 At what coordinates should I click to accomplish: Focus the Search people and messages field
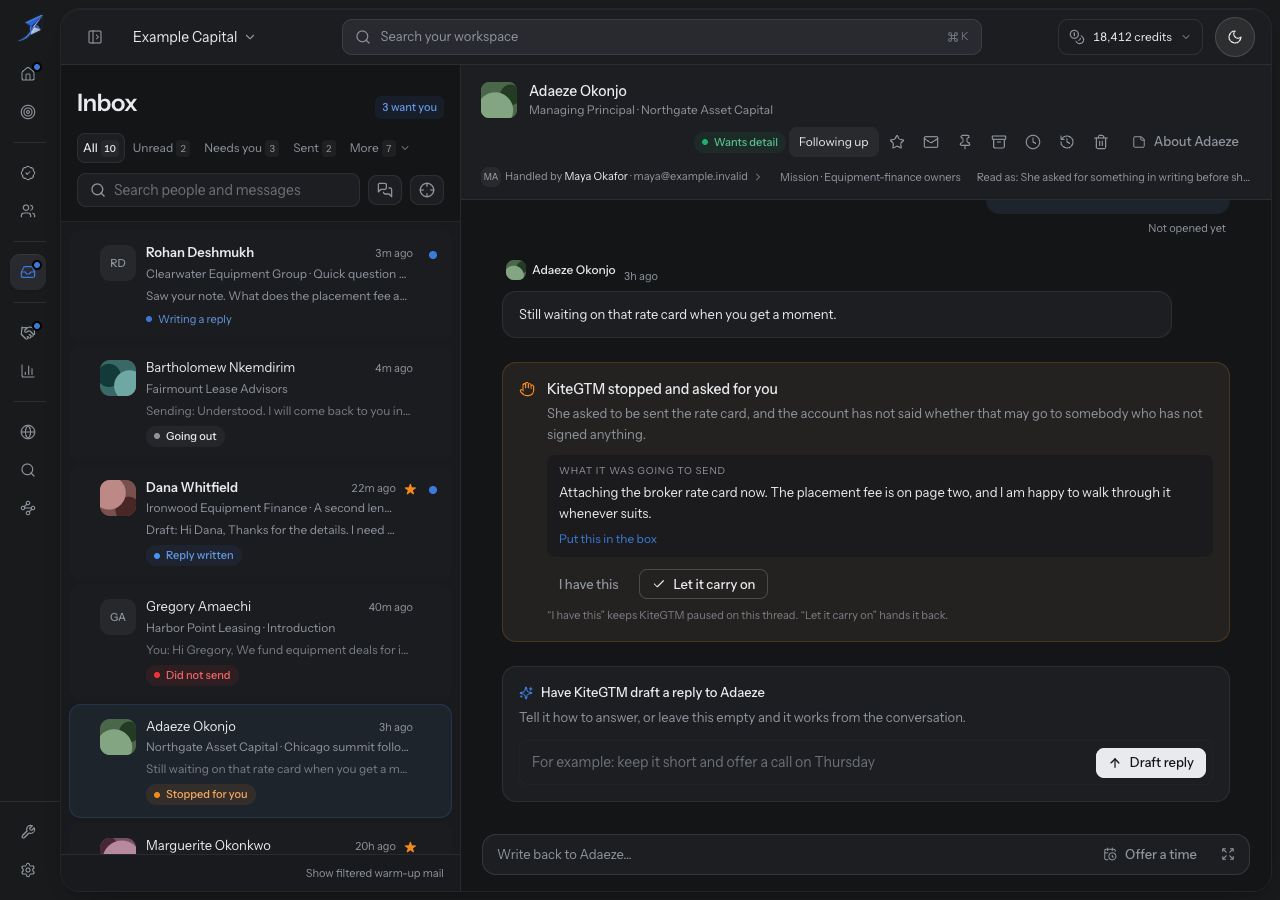coord(218,190)
